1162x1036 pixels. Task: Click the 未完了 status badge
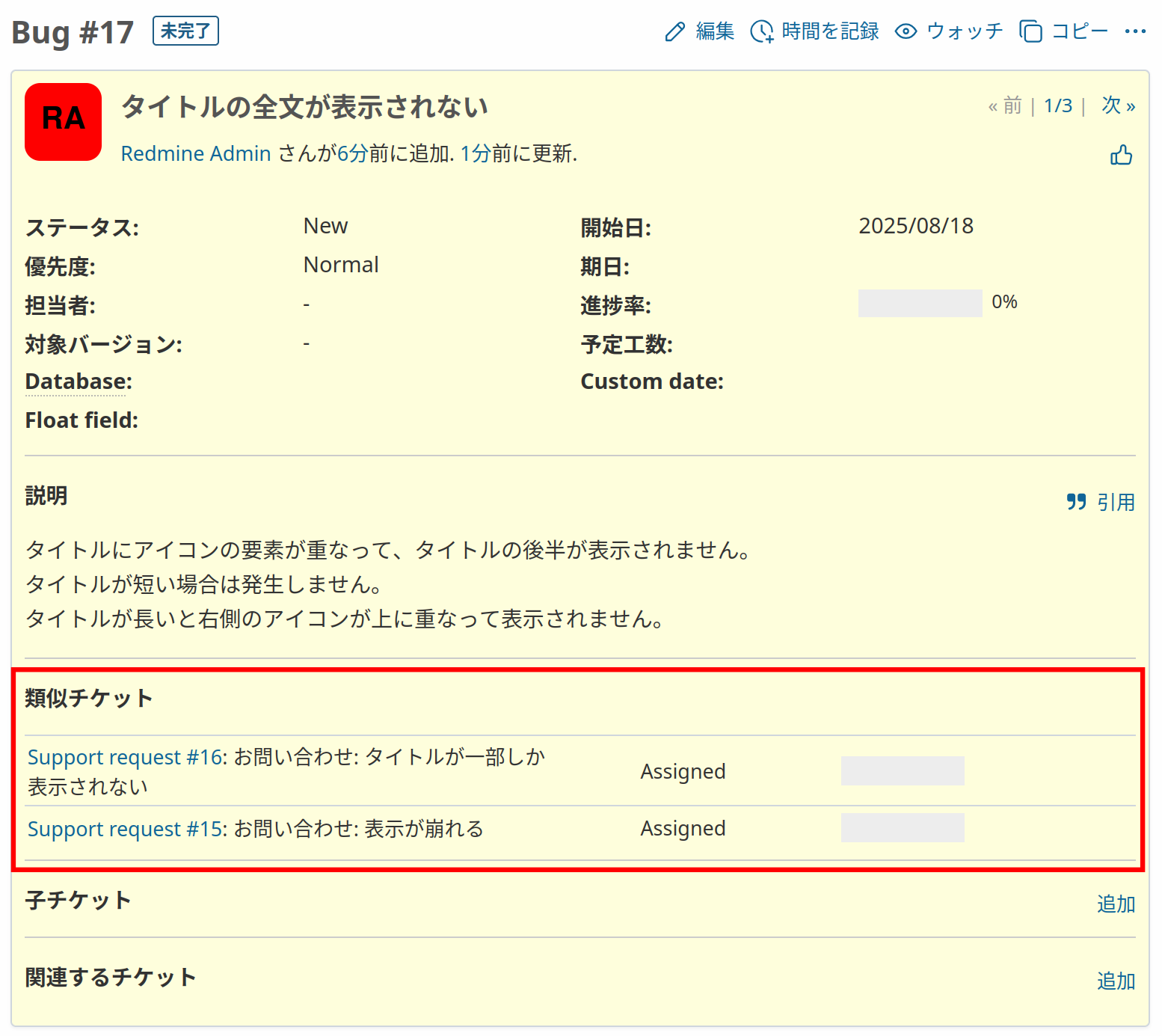[x=185, y=31]
